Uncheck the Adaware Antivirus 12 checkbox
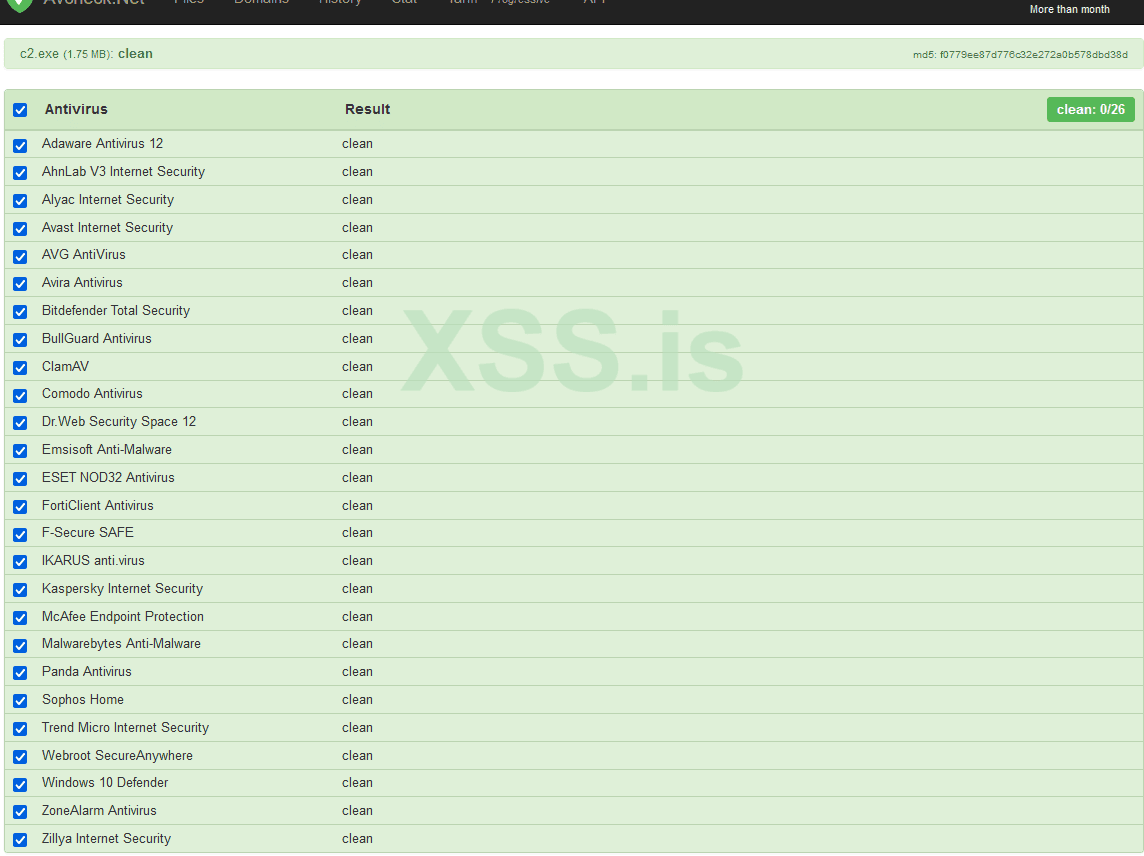 tap(20, 146)
